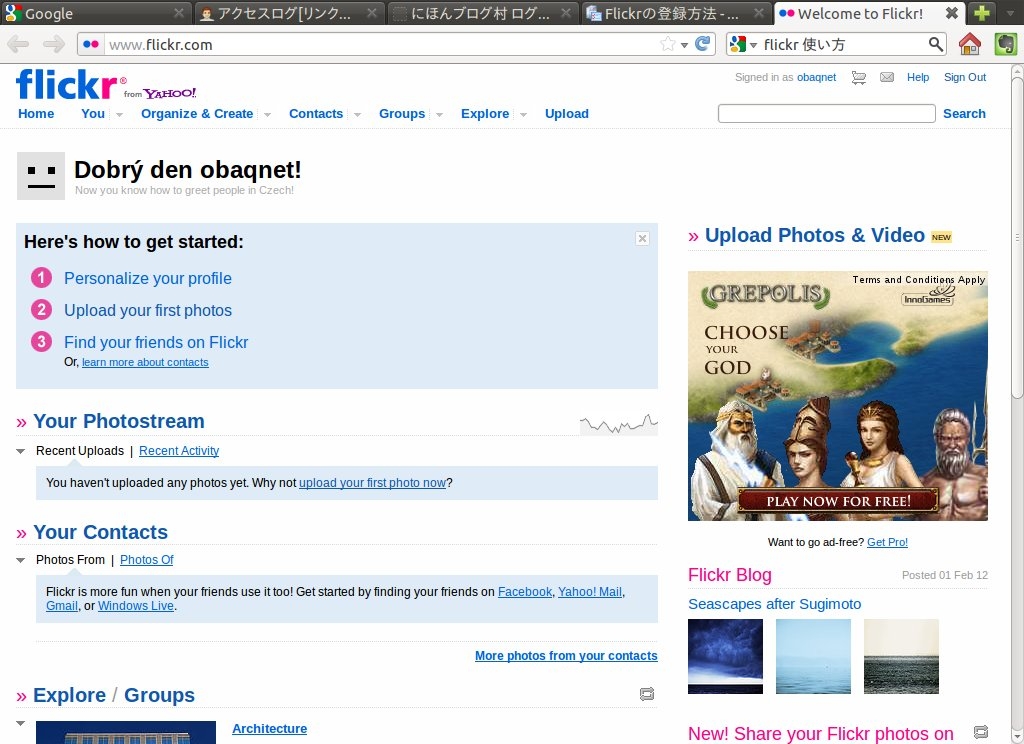1024x744 pixels.
Task: Switch to the アクセスログ tab
Action: (287, 13)
